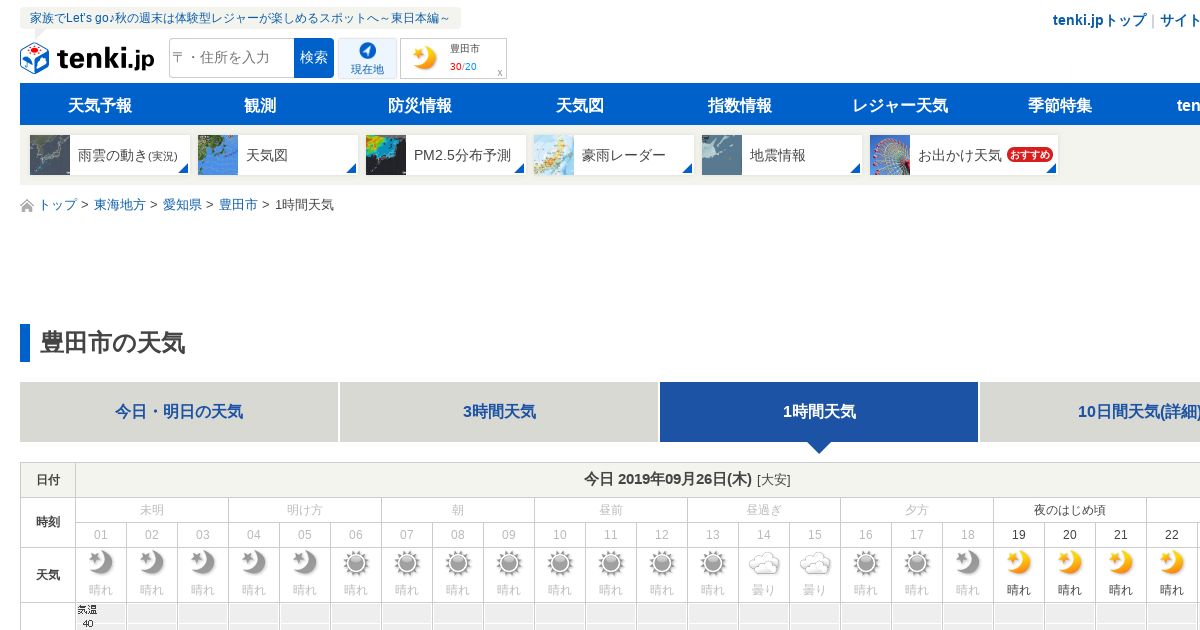Click the 18時 clear night weather icon

click(x=968, y=563)
